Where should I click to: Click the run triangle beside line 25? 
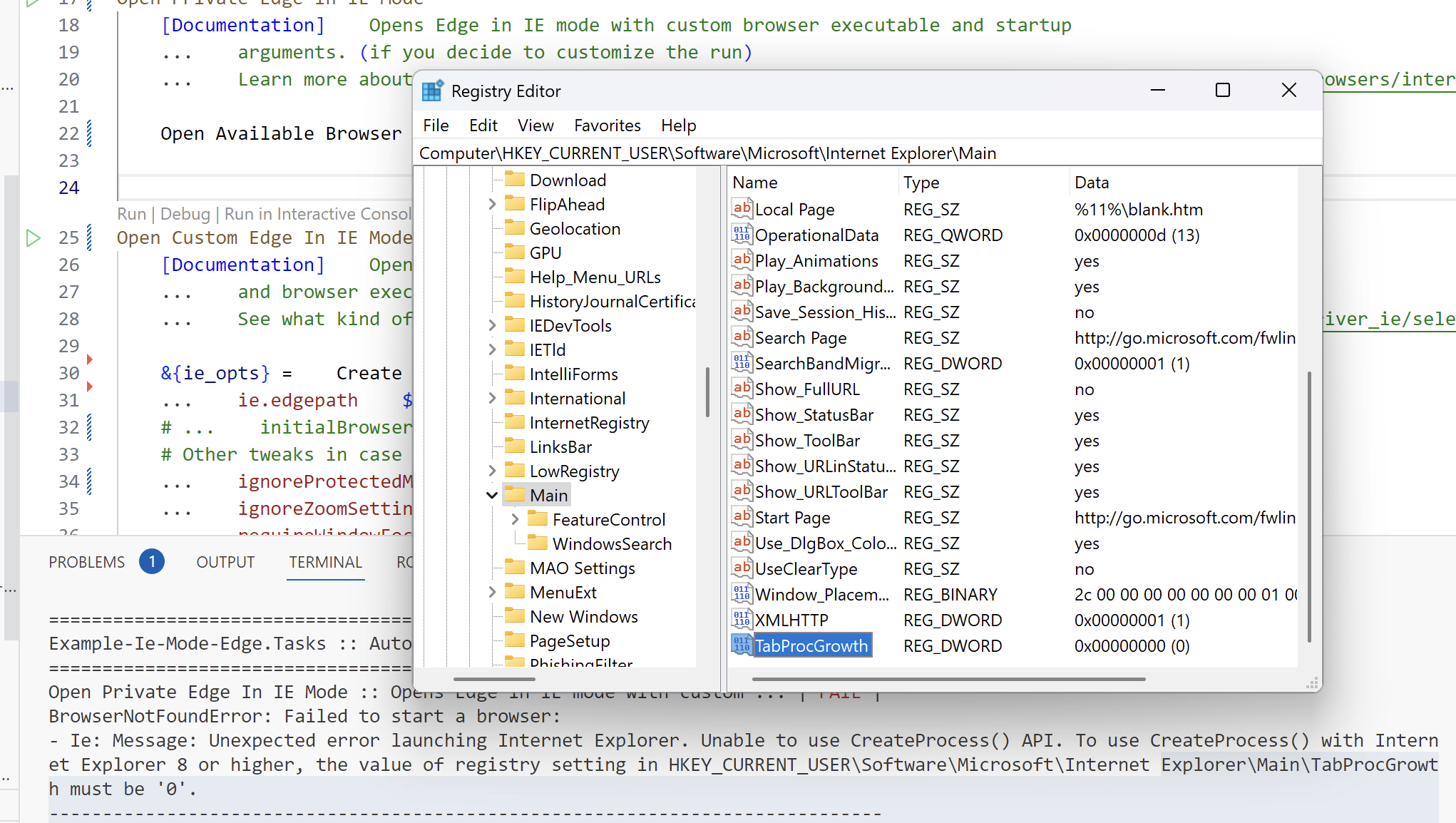pyautogui.click(x=33, y=237)
